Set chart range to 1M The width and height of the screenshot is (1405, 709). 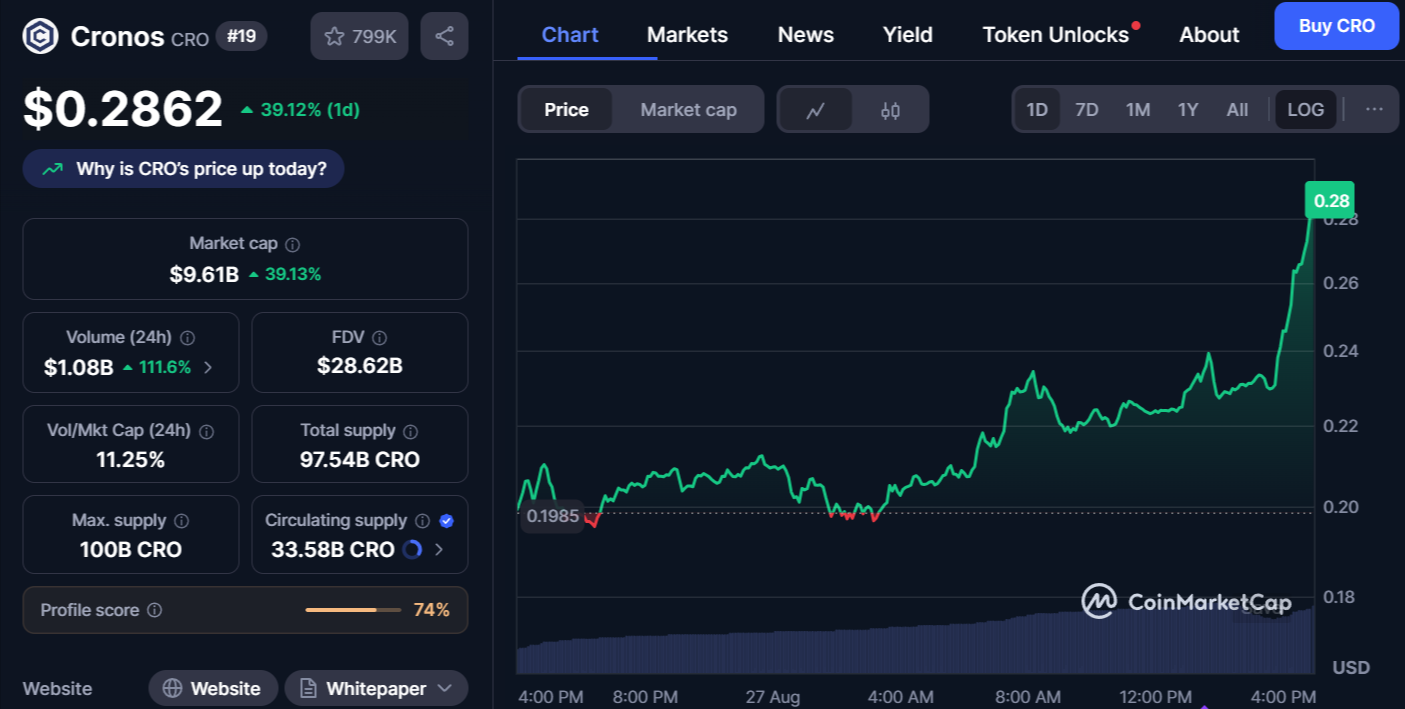click(x=1138, y=109)
